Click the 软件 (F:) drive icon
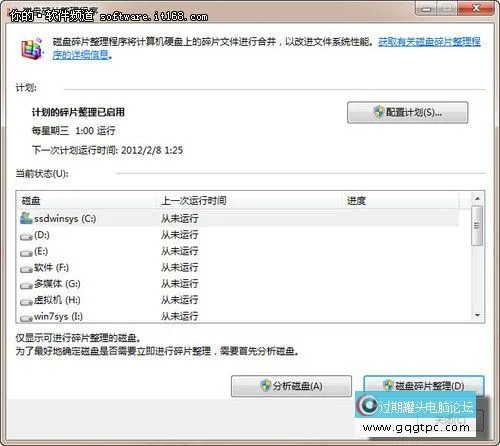 click(x=26, y=269)
